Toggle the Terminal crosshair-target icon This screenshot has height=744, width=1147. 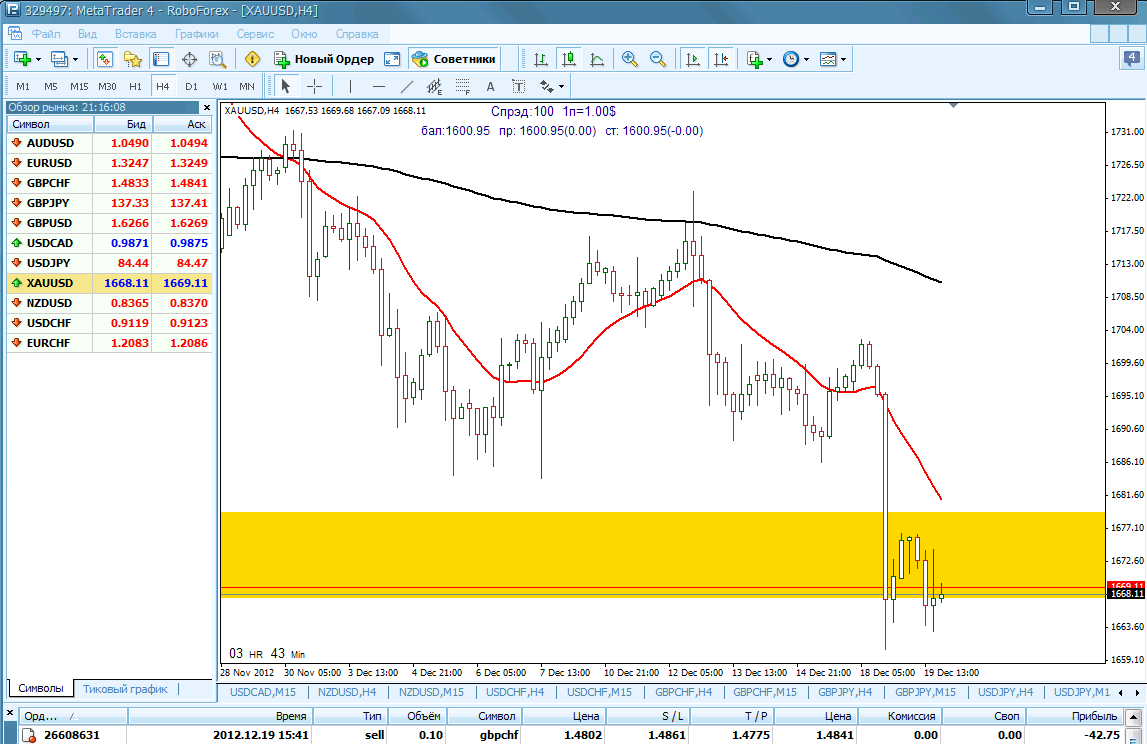click(x=189, y=59)
